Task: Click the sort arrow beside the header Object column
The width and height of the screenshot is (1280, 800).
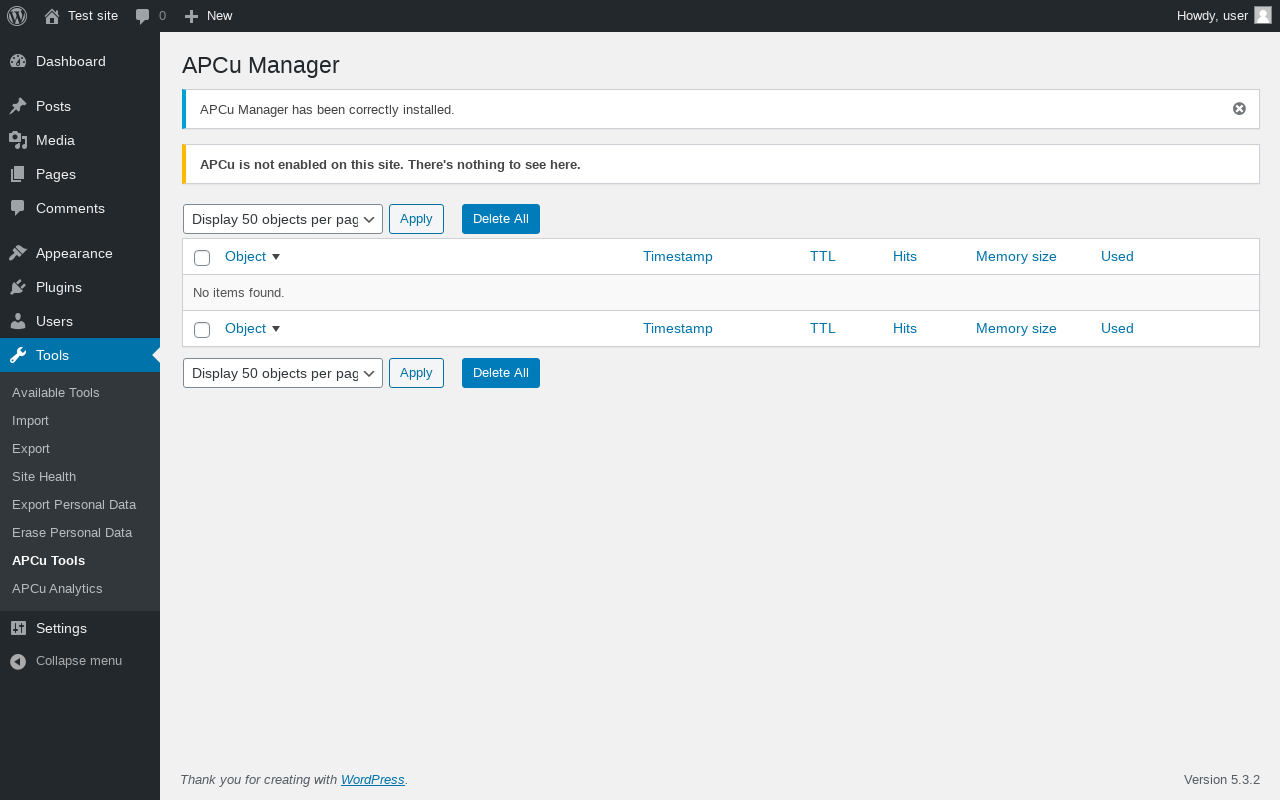Action: (x=276, y=257)
